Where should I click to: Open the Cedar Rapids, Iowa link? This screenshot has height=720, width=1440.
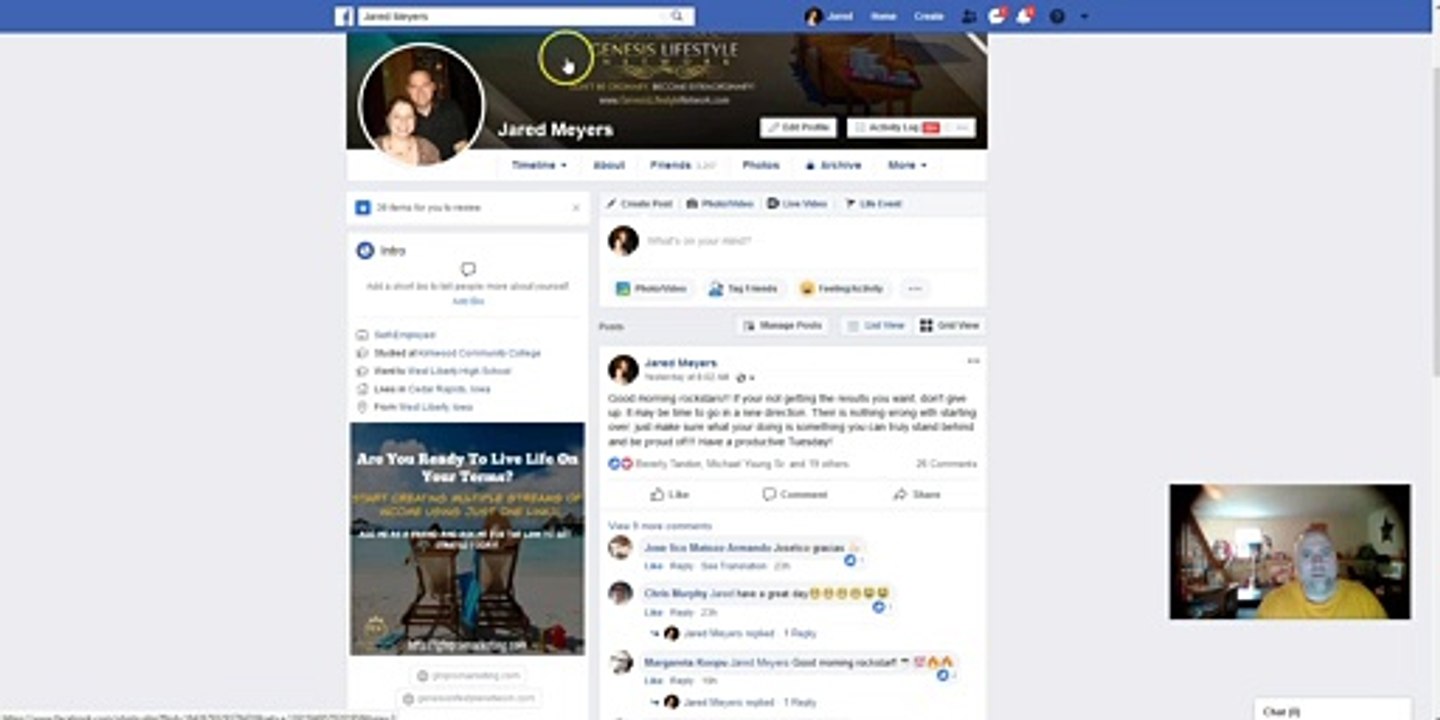point(448,389)
